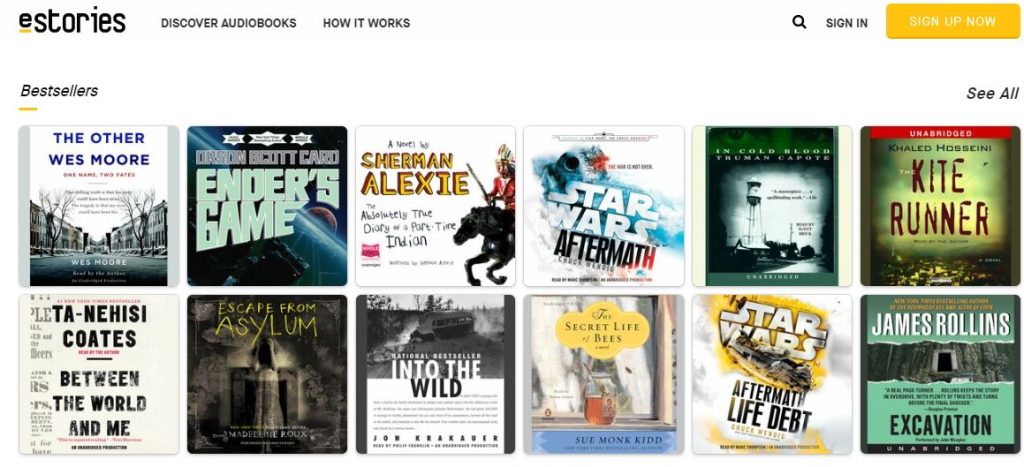Screen dimensions: 1024x467
Task: Open See All bestsellers link
Action: (992, 93)
